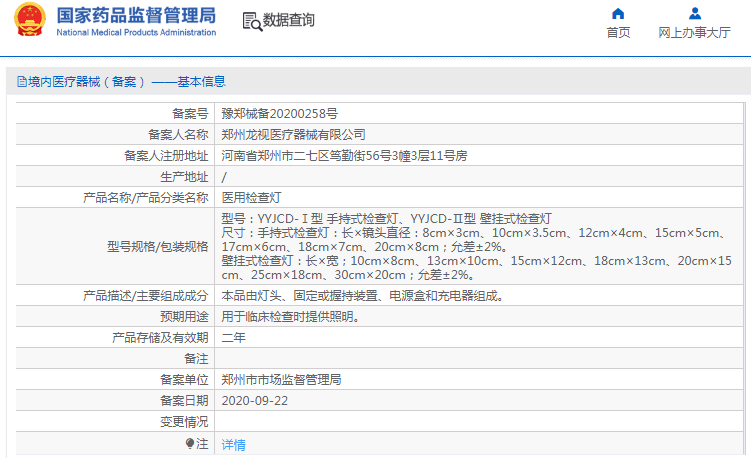This screenshot has width=751, height=458.
Task: Click the person icon above 网上办事大厅
Action: click(x=695, y=14)
